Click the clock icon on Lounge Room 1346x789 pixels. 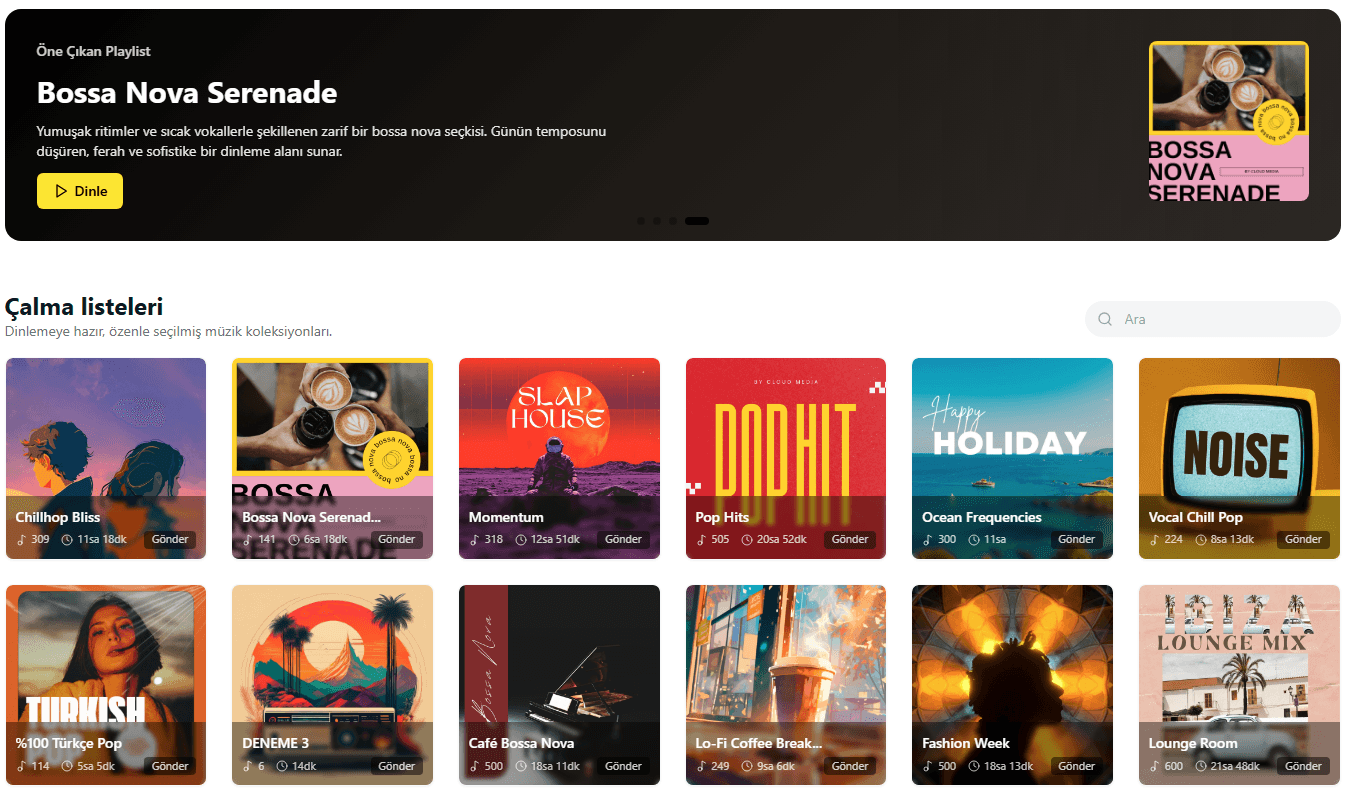(1201, 767)
